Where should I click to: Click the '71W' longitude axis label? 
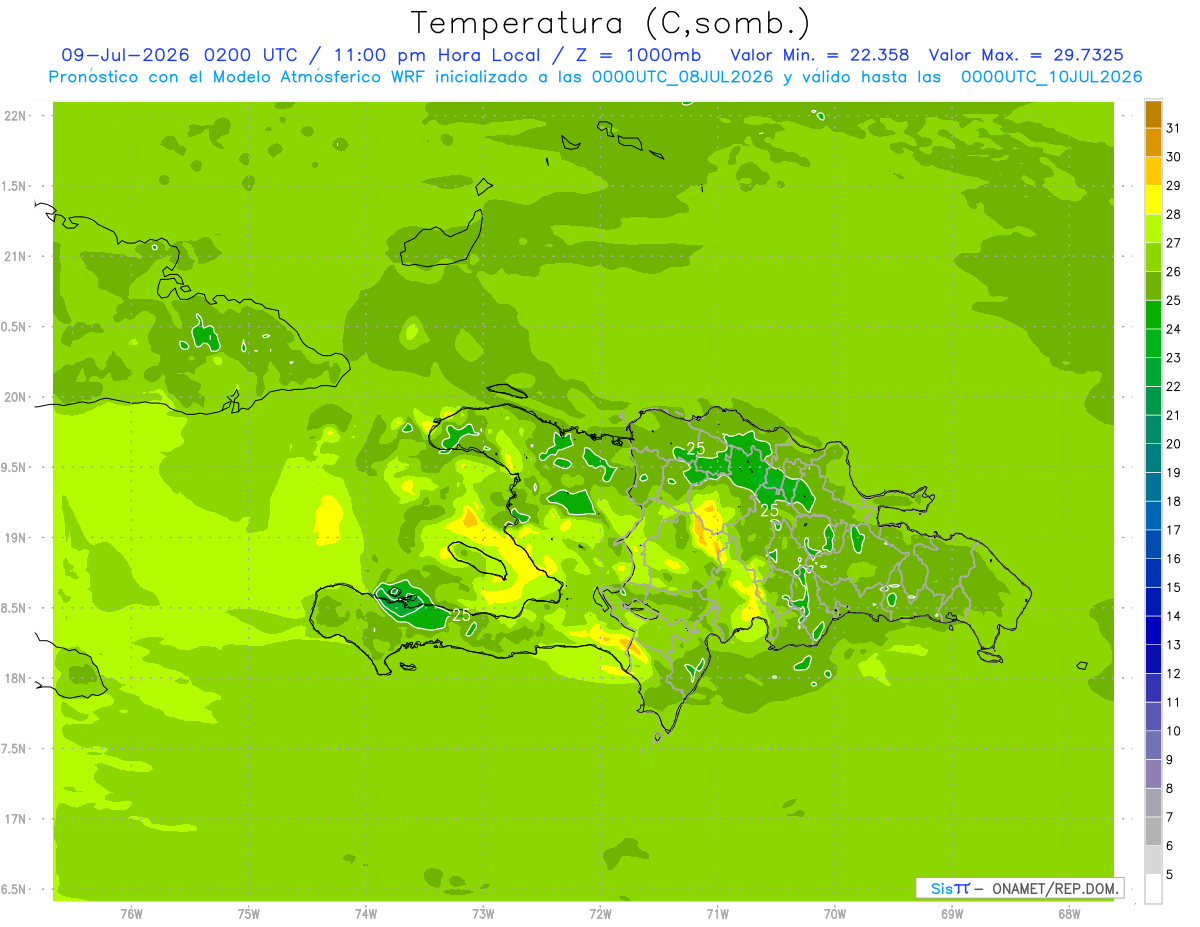pyautogui.click(x=718, y=914)
